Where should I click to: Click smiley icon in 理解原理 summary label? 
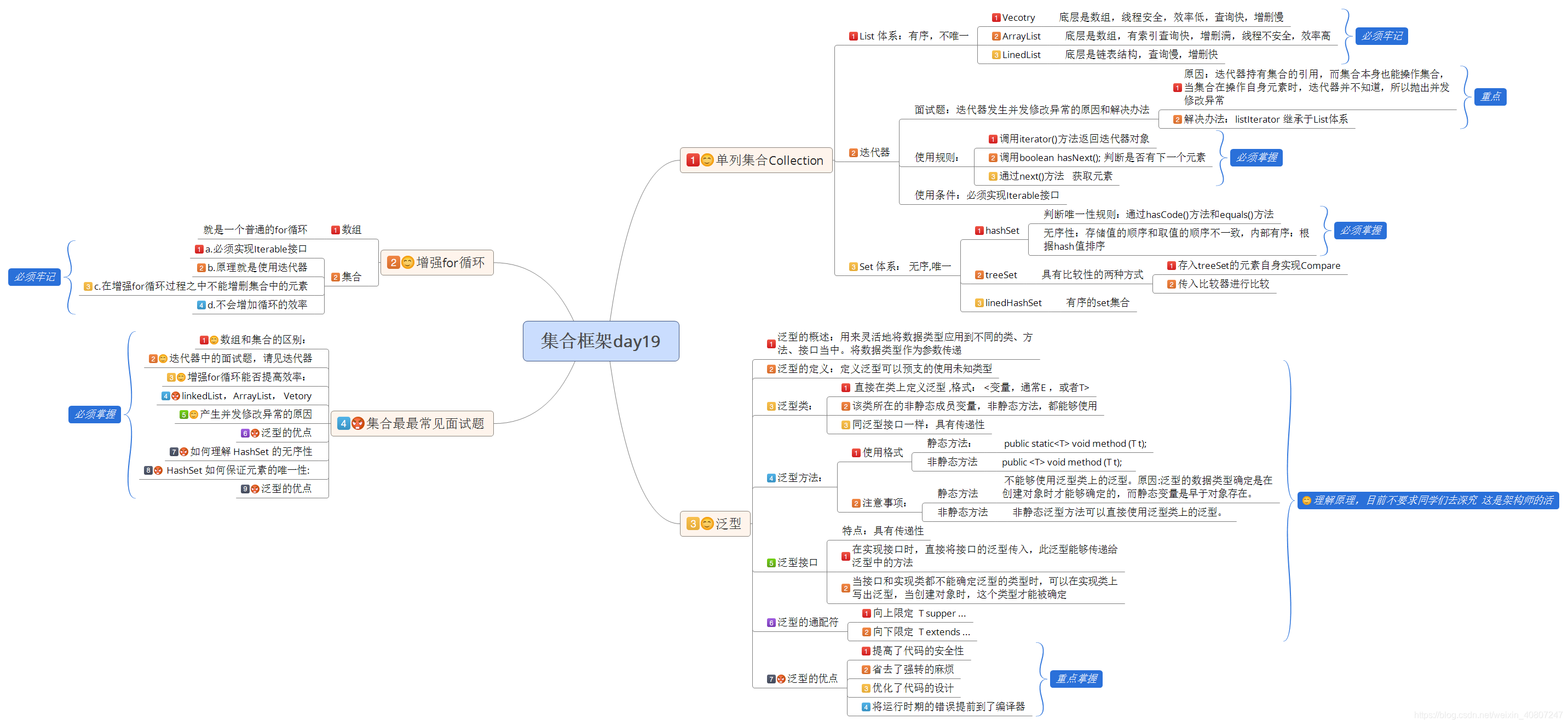coord(1306,500)
